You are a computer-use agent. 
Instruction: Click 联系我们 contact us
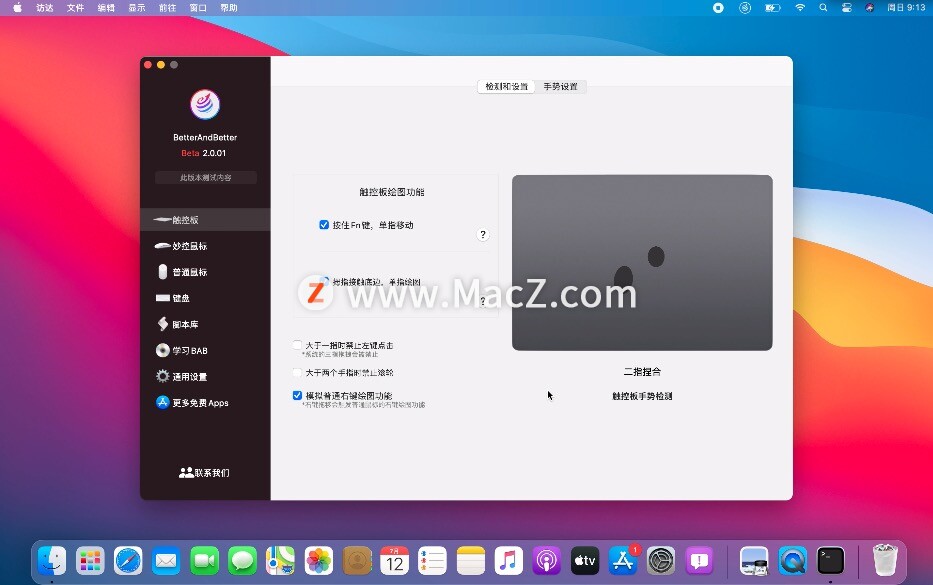204,473
